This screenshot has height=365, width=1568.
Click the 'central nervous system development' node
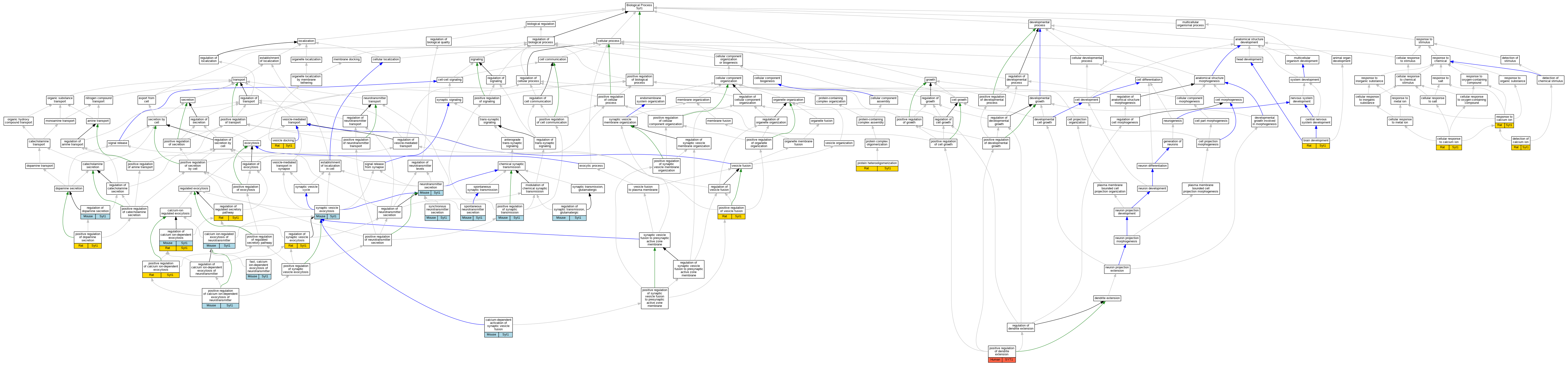1316,121
